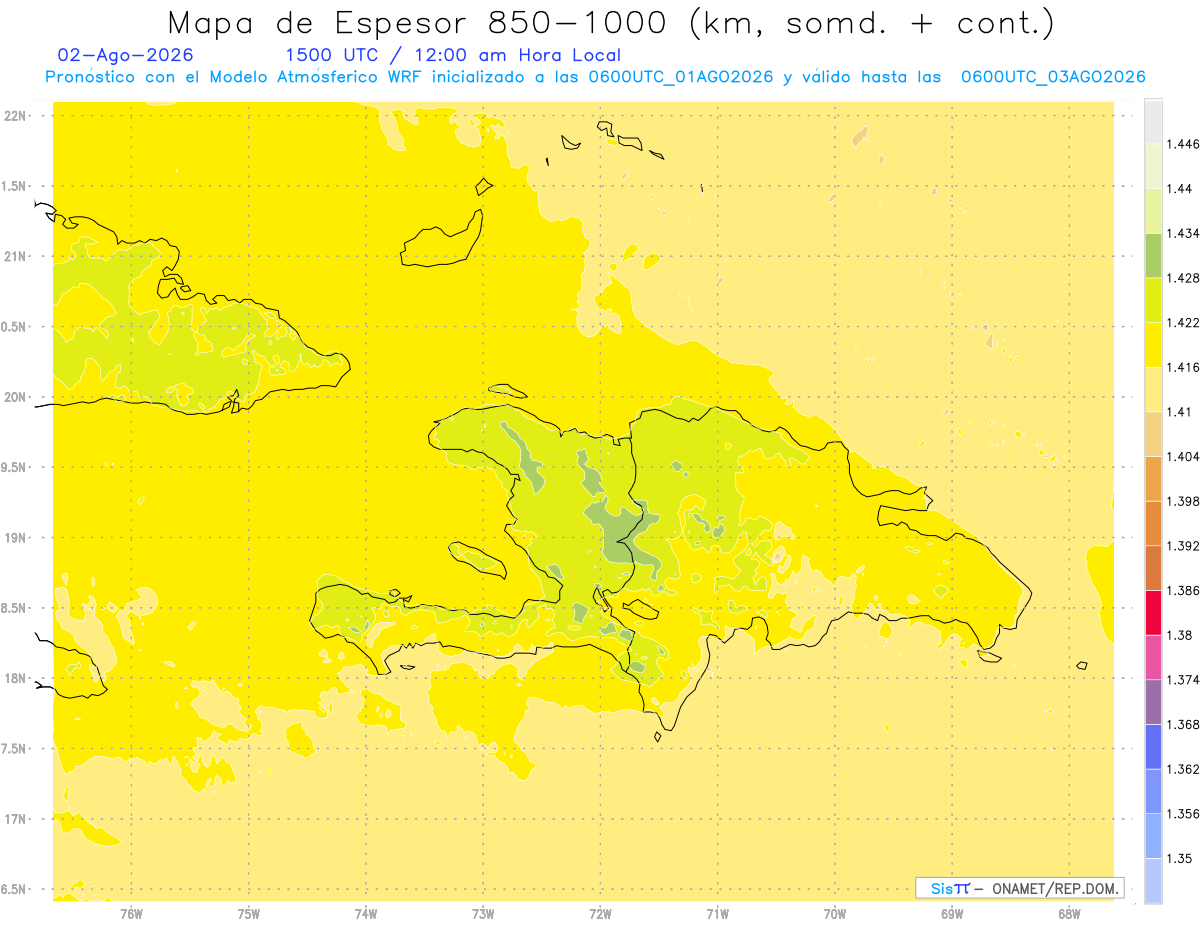Click the '1.404' legend value
The width and height of the screenshot is (1200, 927).
1184,456
